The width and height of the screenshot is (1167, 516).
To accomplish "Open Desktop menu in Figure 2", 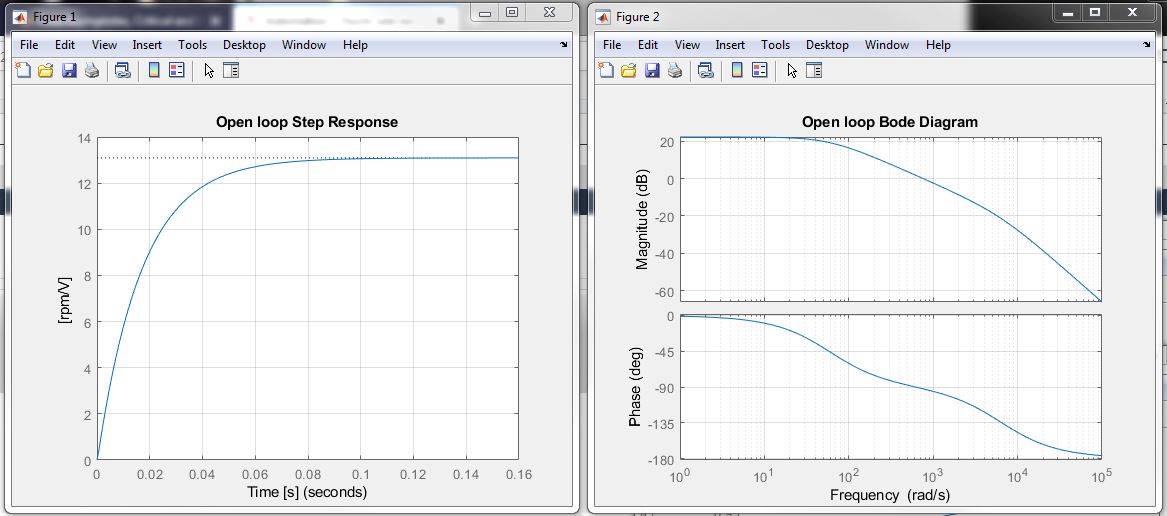I will [827, 45].
